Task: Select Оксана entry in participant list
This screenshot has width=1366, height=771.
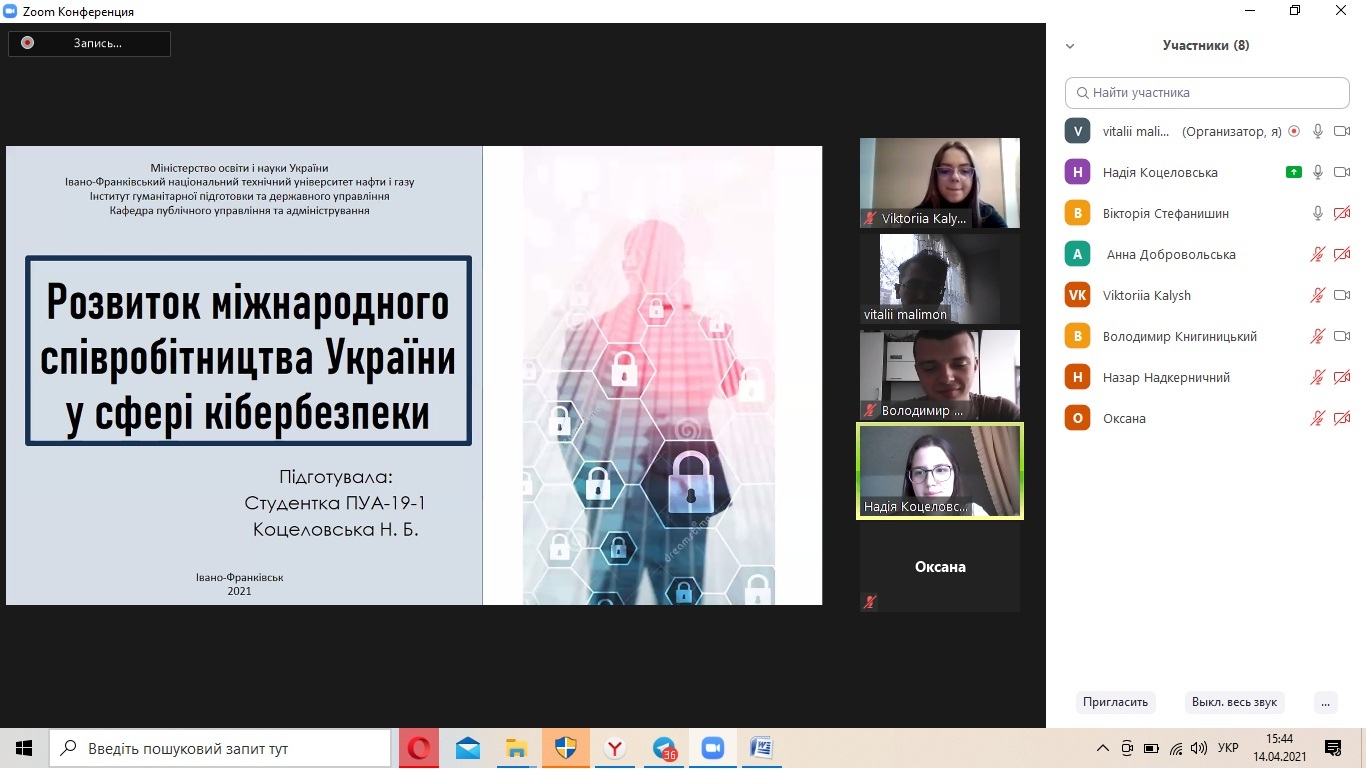Action: pyautogui.click(x=1124, y=418)
